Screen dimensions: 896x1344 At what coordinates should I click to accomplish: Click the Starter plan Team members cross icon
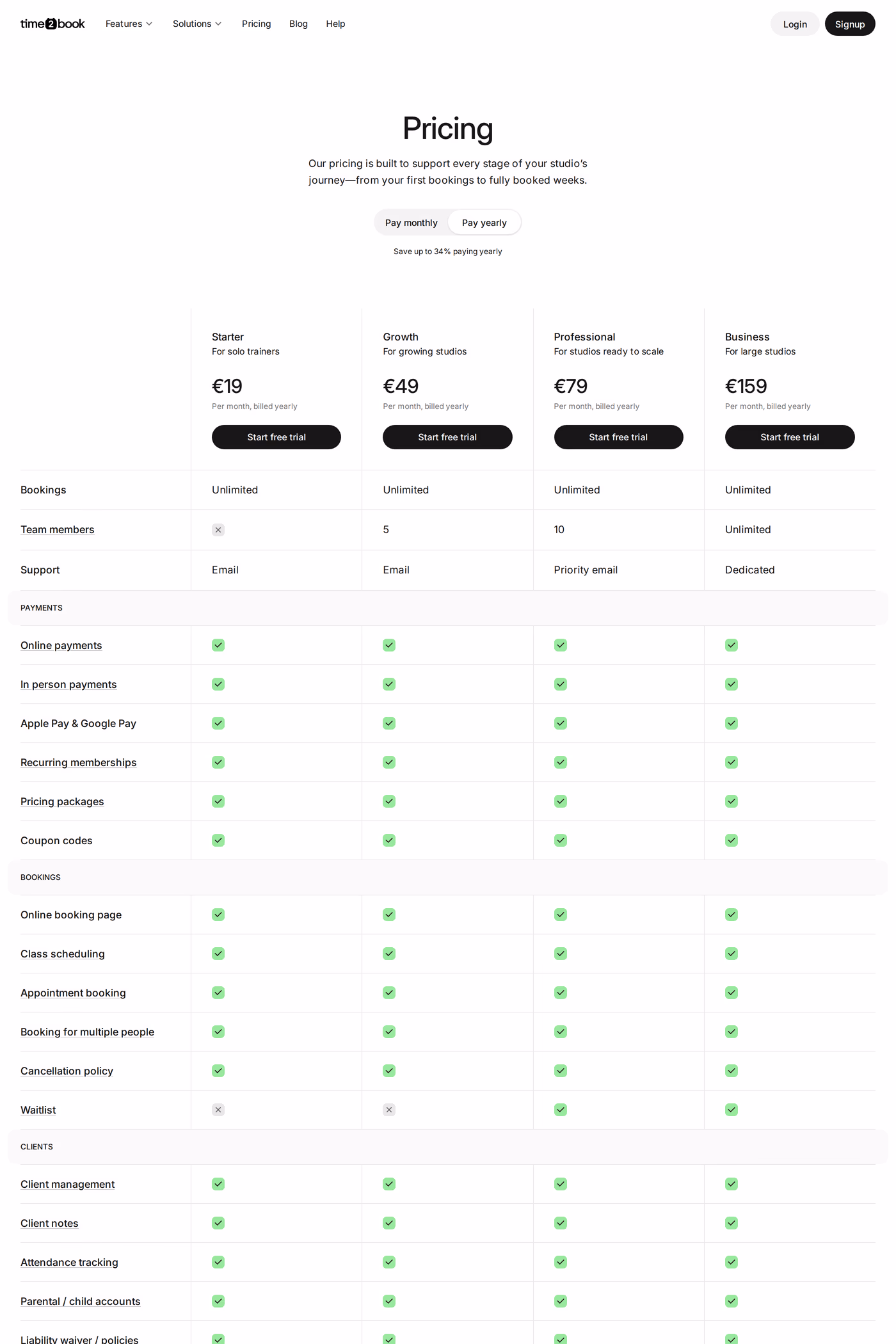[218, 530]
